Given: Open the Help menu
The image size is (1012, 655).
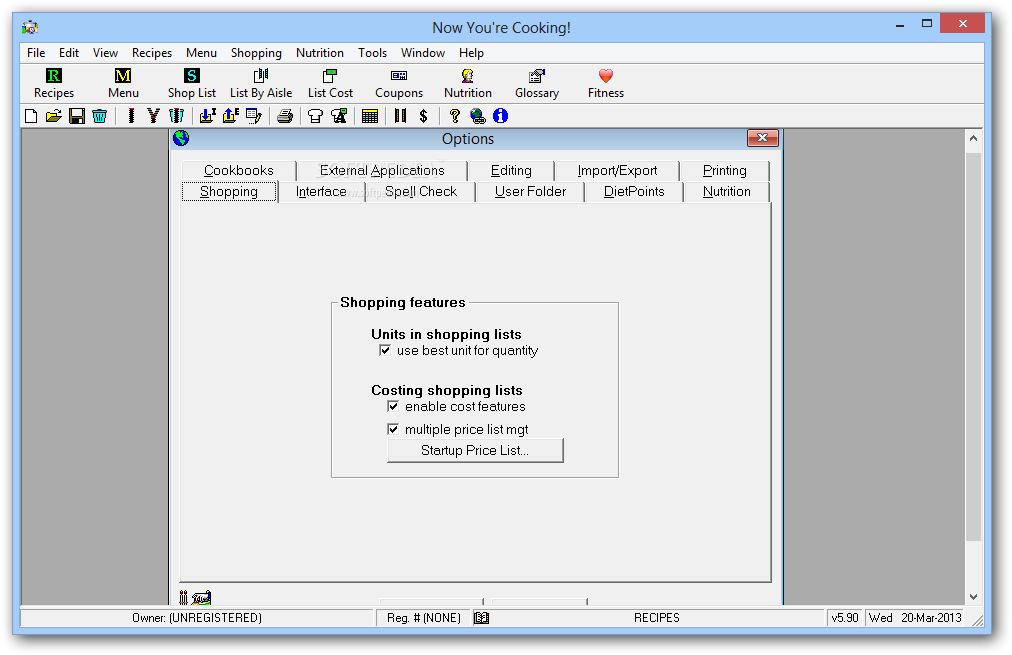Looking at the screenshot, I should click(471, 53).
